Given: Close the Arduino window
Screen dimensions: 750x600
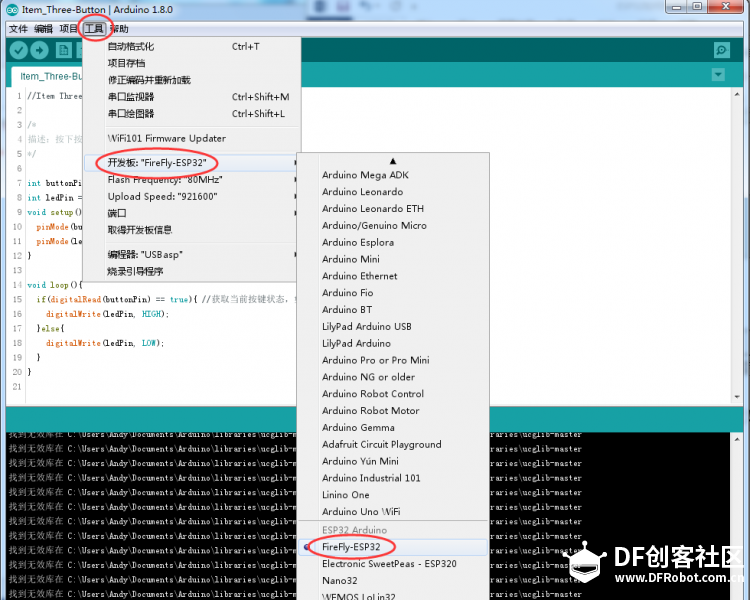Looking at the screenshot, I should click(726, 7).
